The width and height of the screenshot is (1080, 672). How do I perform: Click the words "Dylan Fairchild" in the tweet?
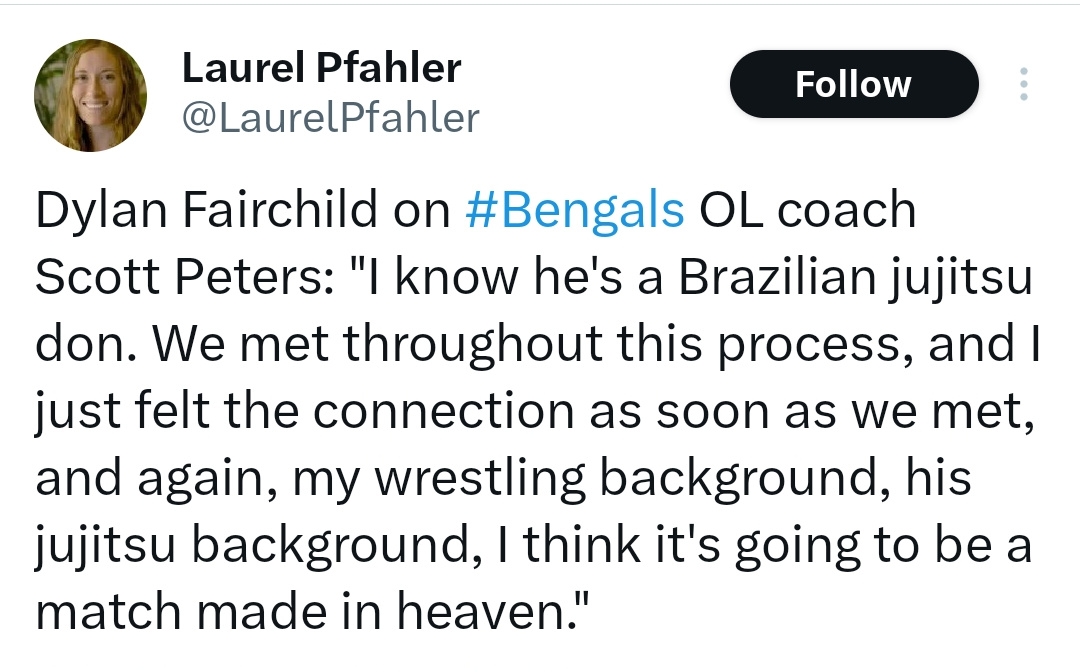(207, 210)
